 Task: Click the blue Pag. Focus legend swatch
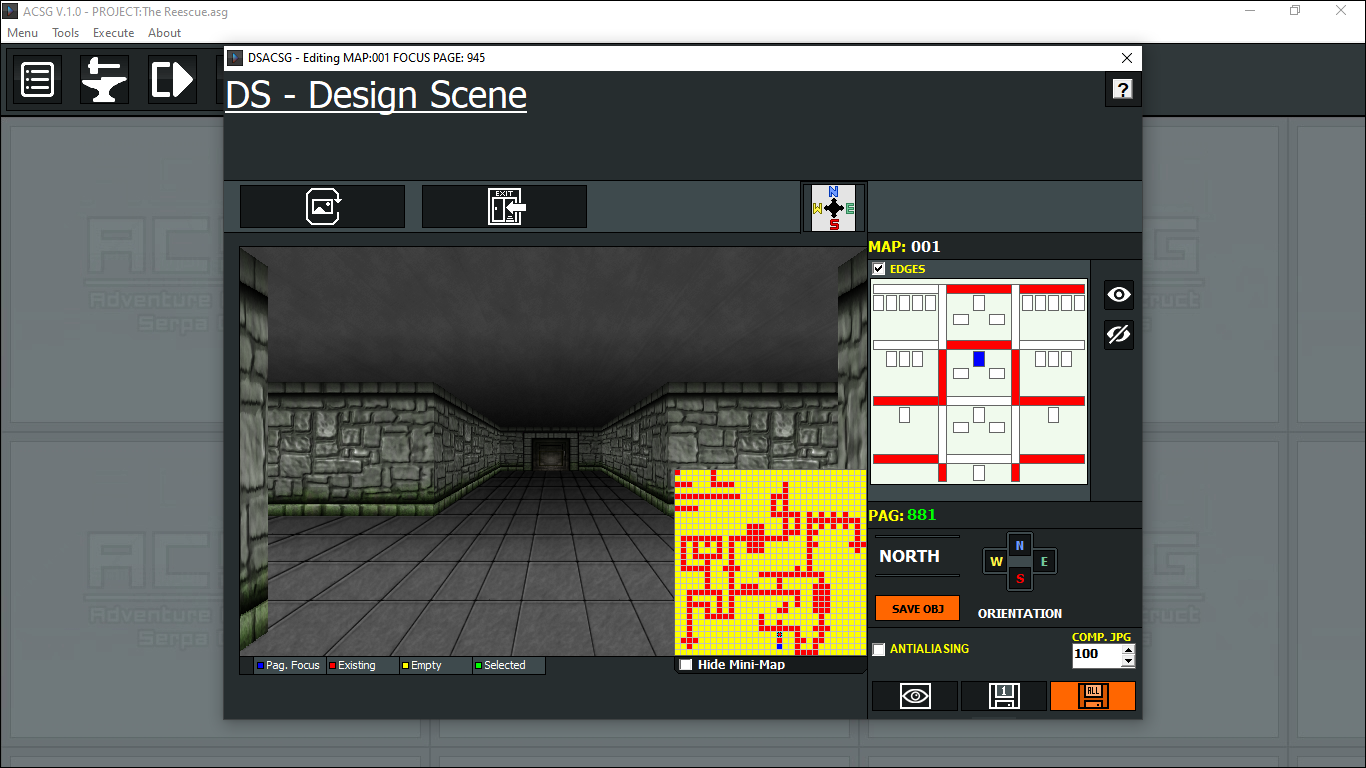tap(261, 665)
